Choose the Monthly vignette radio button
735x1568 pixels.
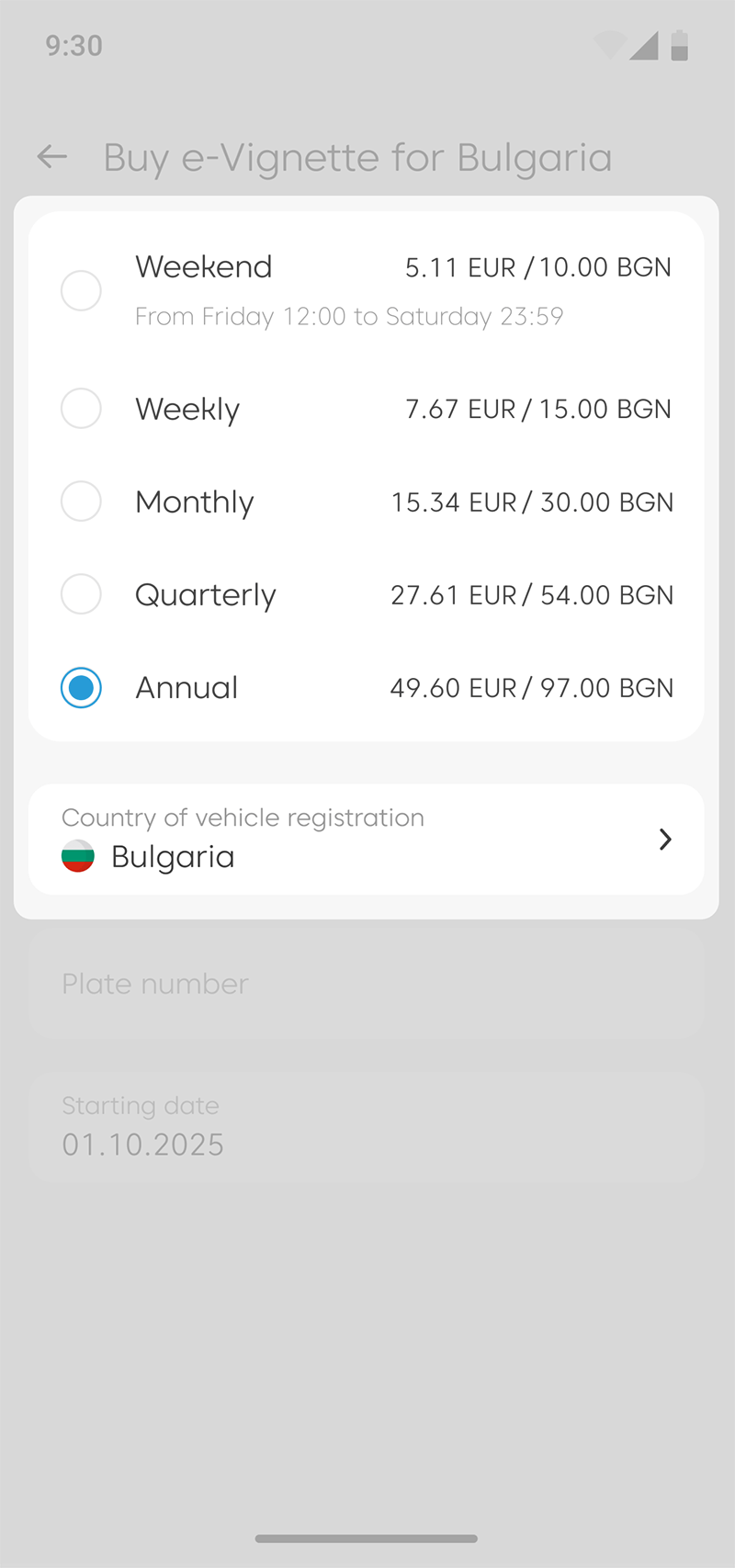tap(81, 502)
